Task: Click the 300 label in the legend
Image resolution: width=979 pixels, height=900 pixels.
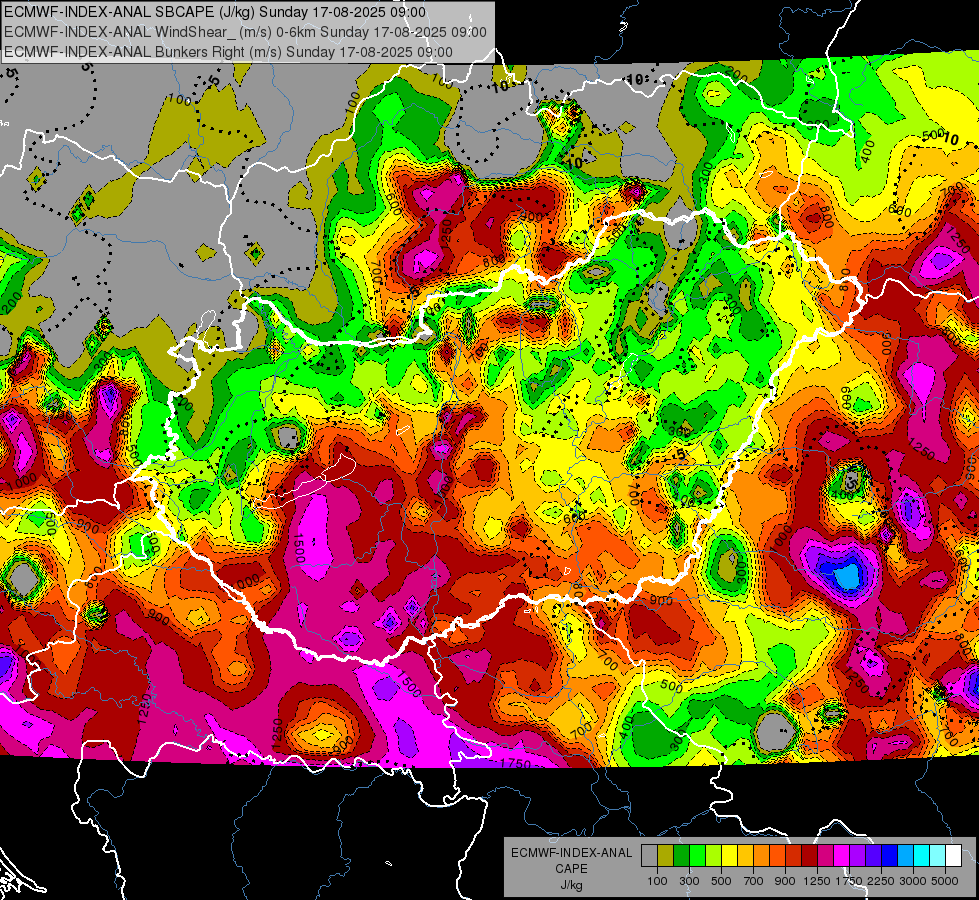Action: click(689, 881)
